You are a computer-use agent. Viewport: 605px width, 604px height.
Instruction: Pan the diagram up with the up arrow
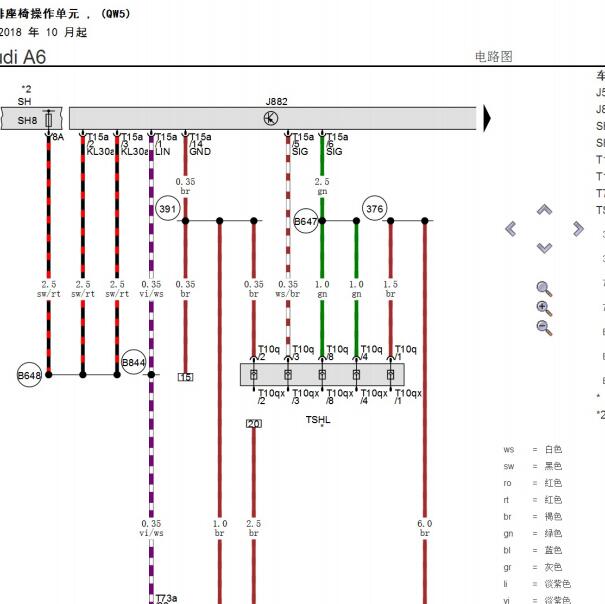pyautogui.click(x=544, y=210)
